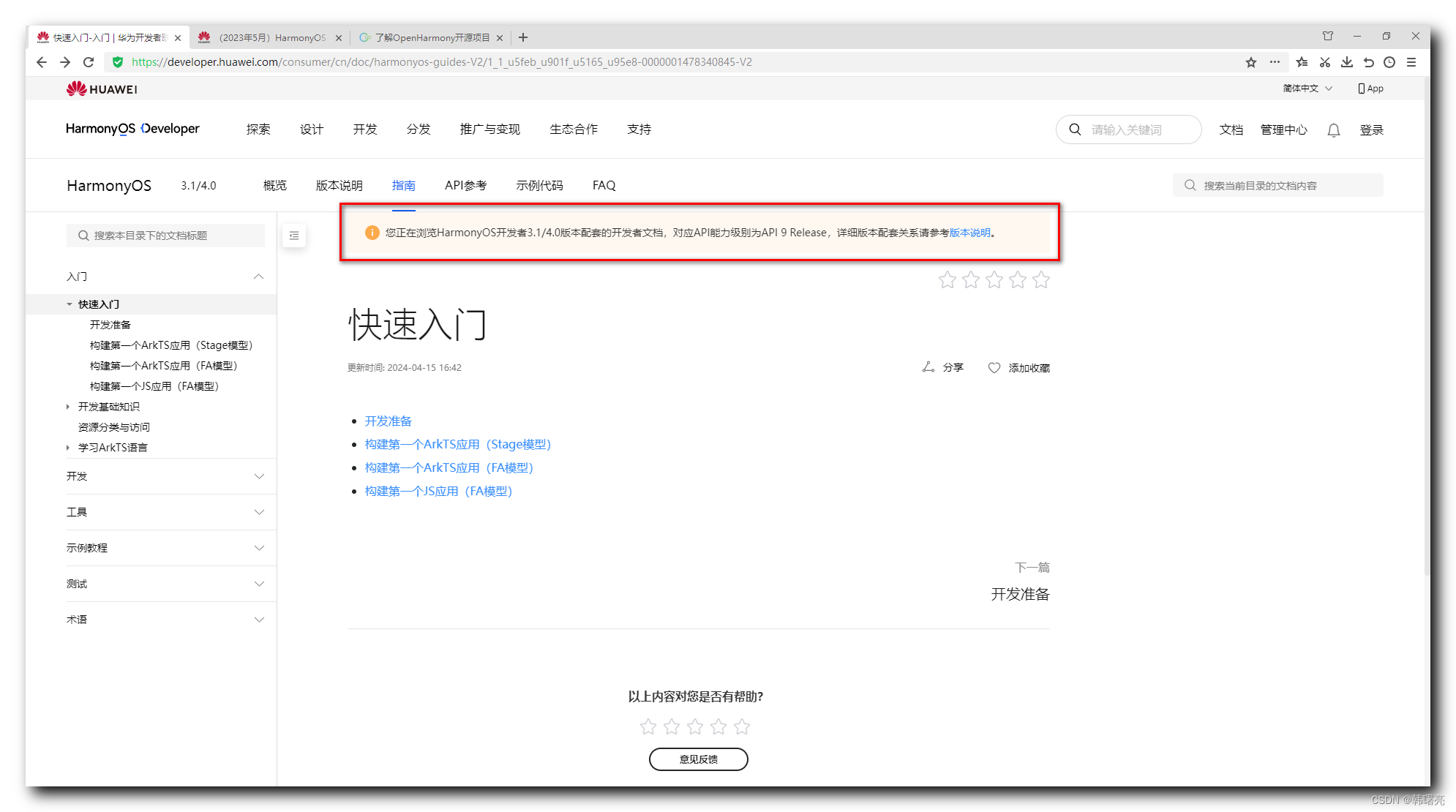Click the share icon next to 分享
Image resolution: width=1456 pixels, height=812 pixels.
(928, 367)
